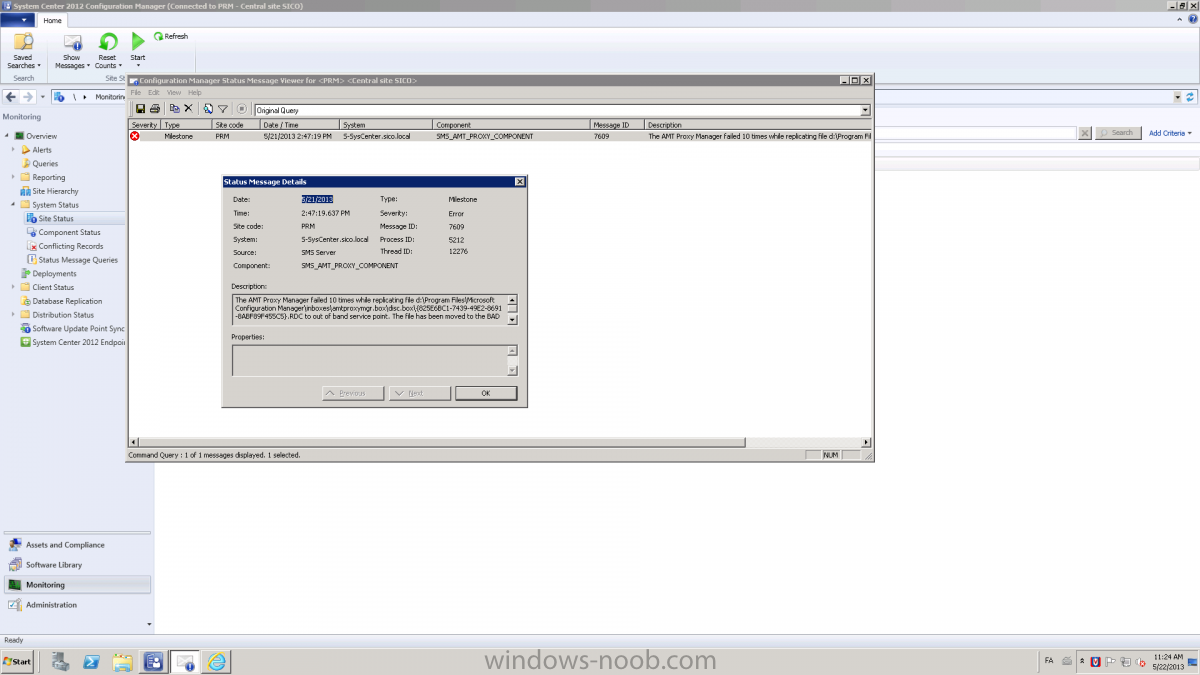This screenshot has height=675, width=1200.
Task: Open the Add Criteria dropdown
Action: click(1170, 133)
